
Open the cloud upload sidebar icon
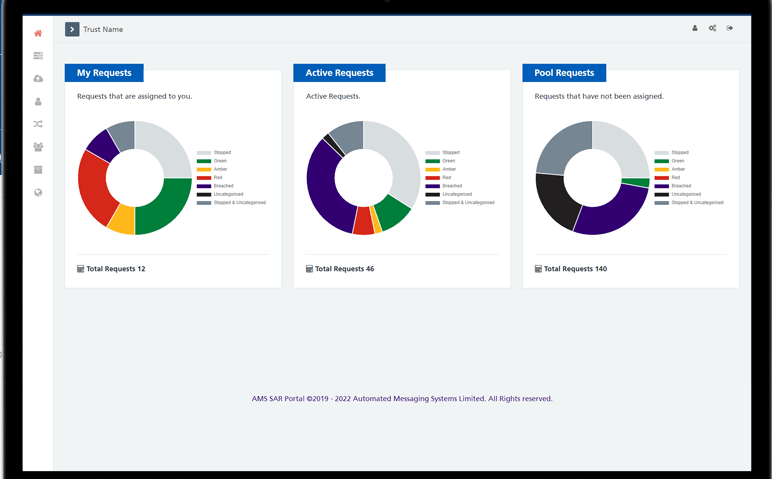[38, 79]
